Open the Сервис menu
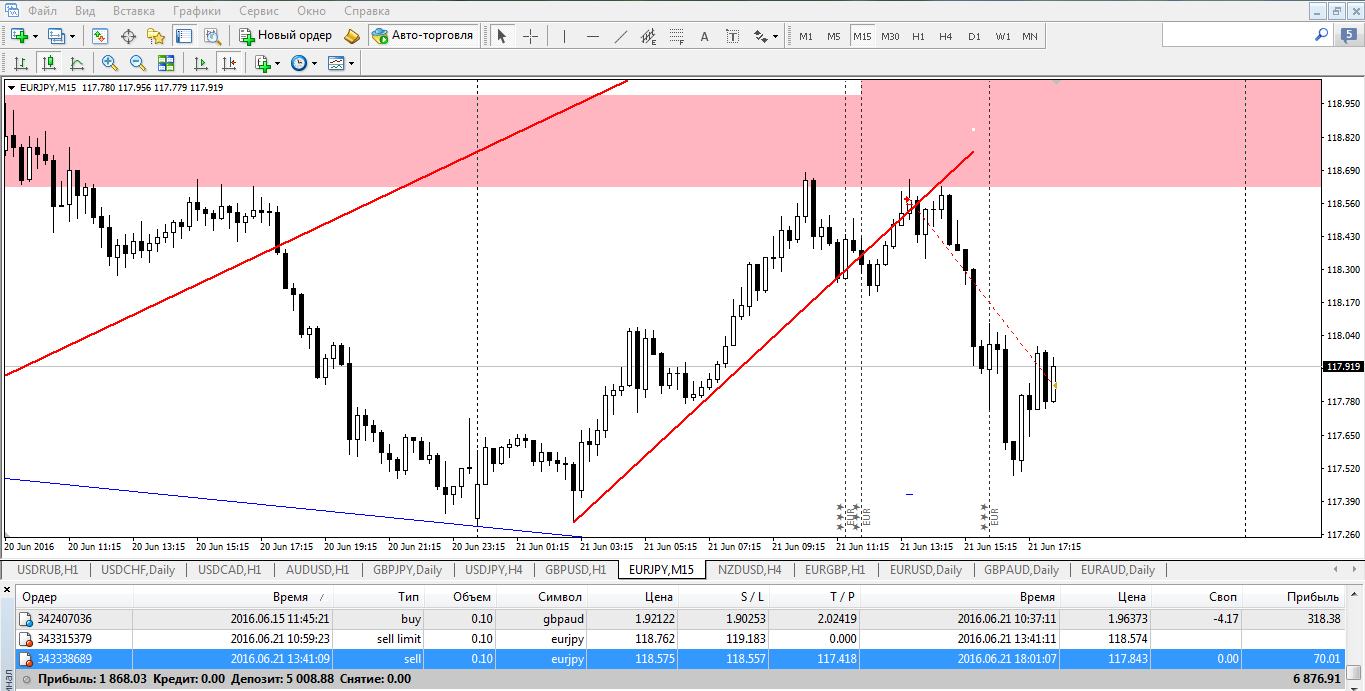 pyautogui.click(x=259, y=11)
